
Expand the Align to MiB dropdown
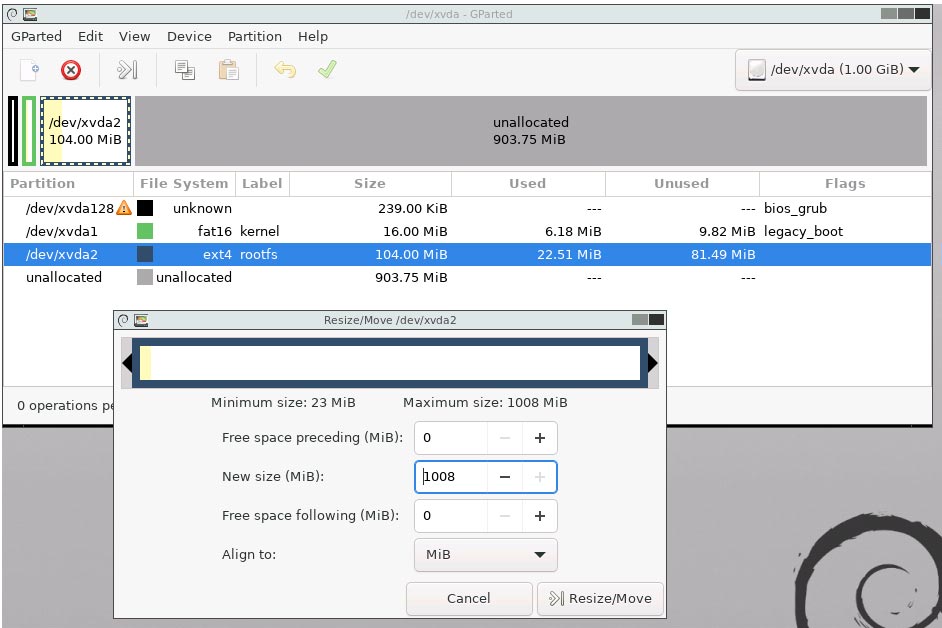pos(485,555)
